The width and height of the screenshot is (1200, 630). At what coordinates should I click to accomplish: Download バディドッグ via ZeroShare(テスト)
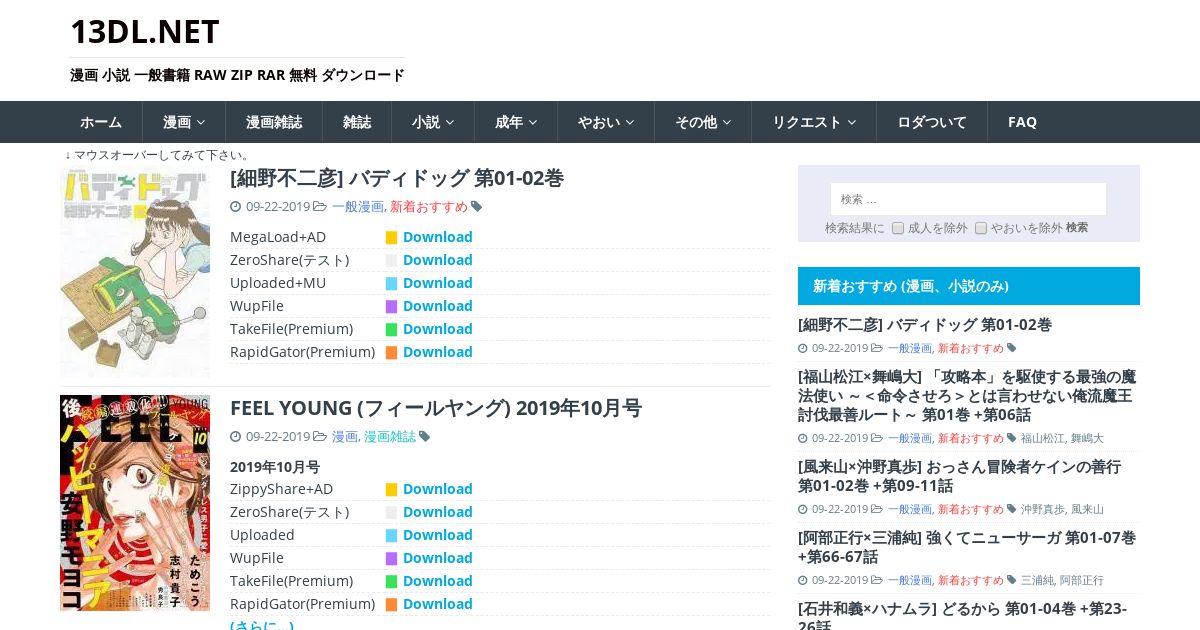point(438,260)
